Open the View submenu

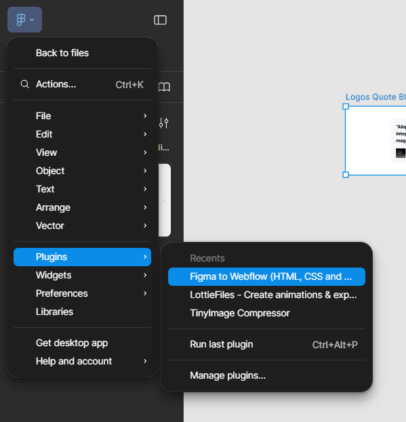click(x=82, y=153)
